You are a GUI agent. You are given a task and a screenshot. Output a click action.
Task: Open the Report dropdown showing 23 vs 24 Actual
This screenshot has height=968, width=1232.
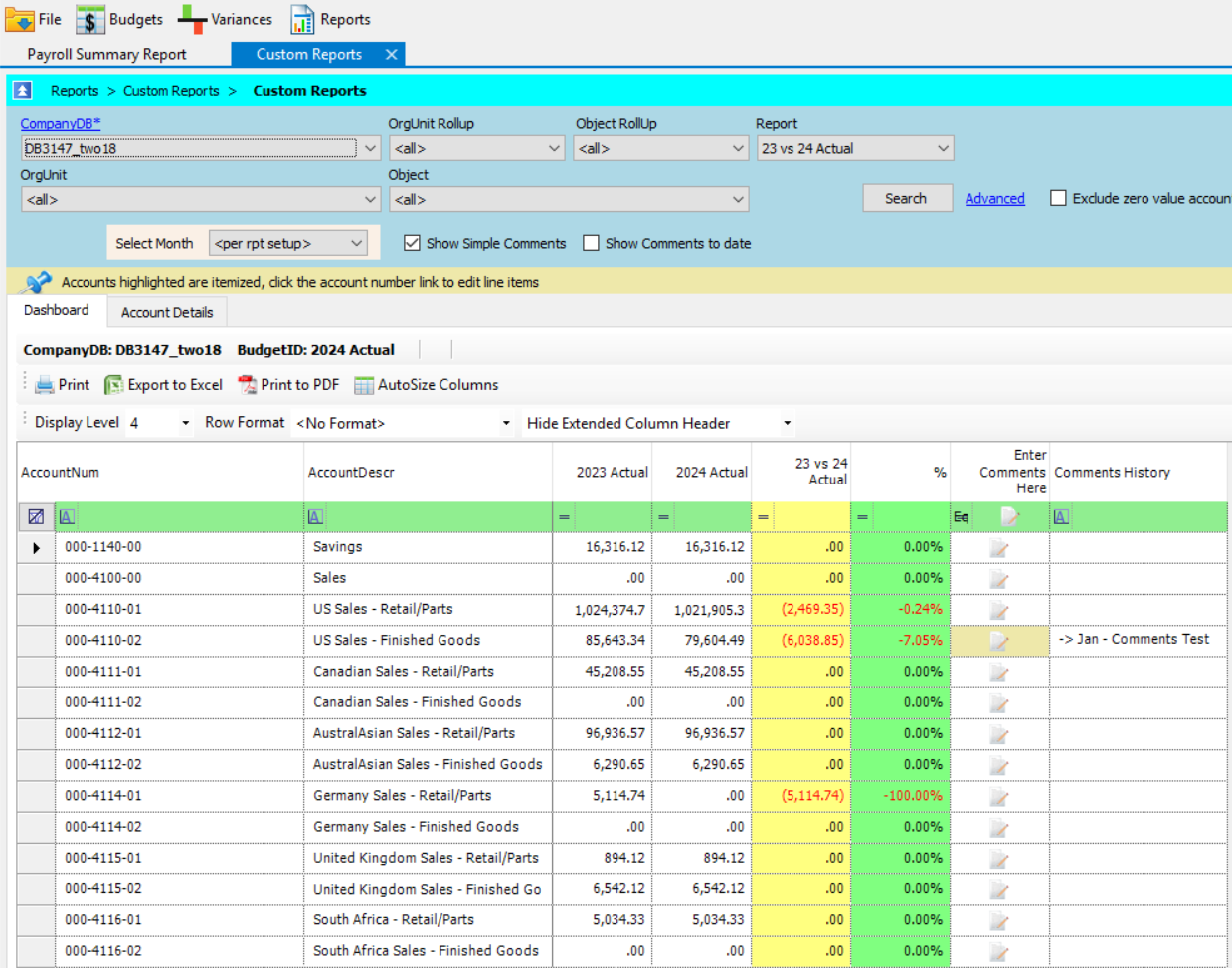click(x=854, y=148)
